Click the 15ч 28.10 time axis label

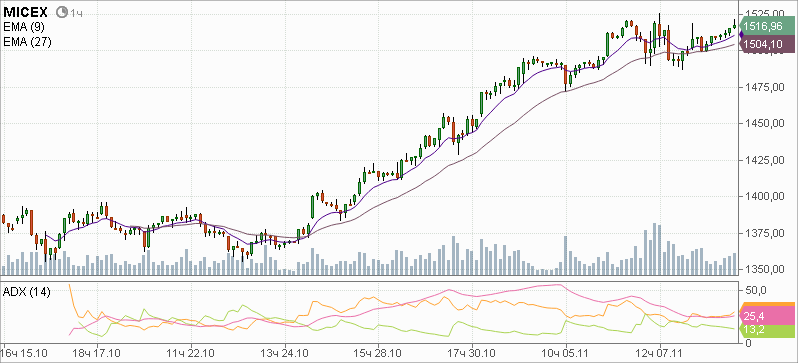(378, 353)
